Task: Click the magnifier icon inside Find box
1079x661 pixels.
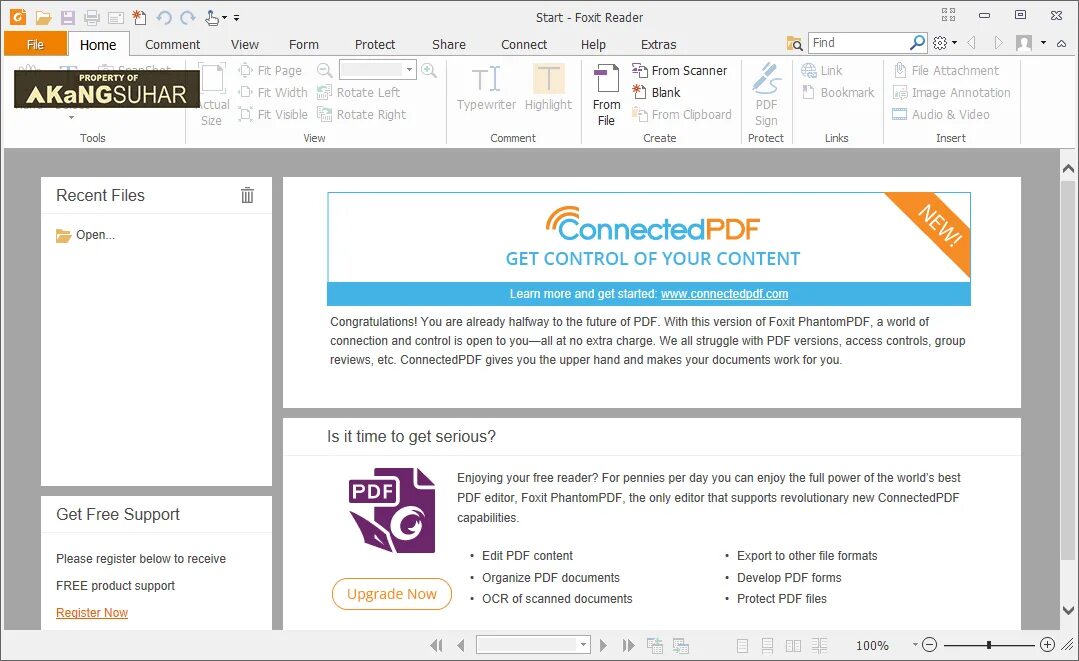Action: click(x=917, y=43)
